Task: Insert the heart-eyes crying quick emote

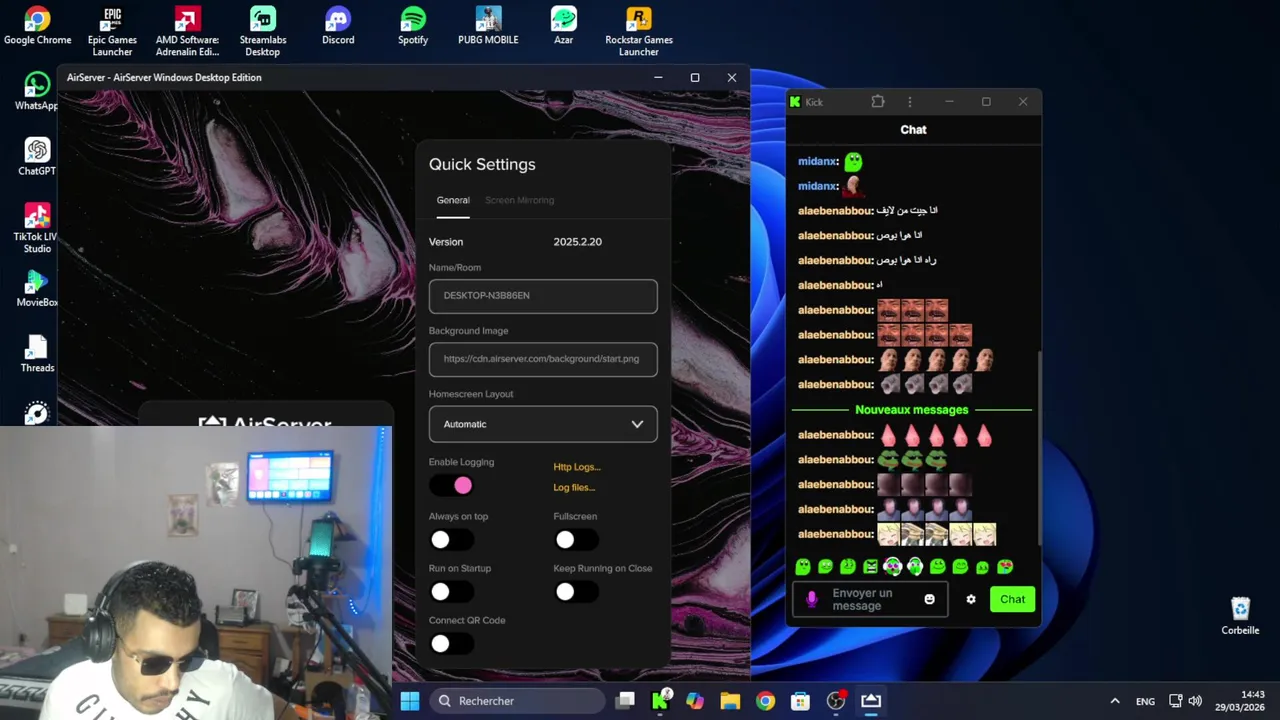Action: [x=1005, y=567]
